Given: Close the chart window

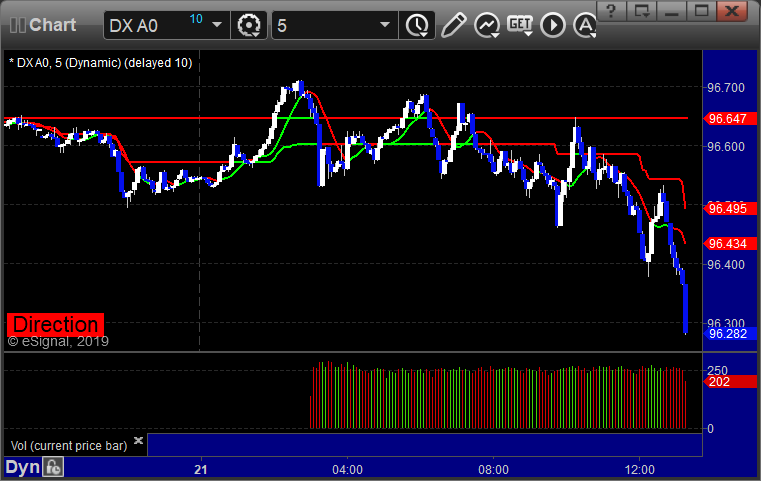Looking at the screenshot, I should 731,11.
